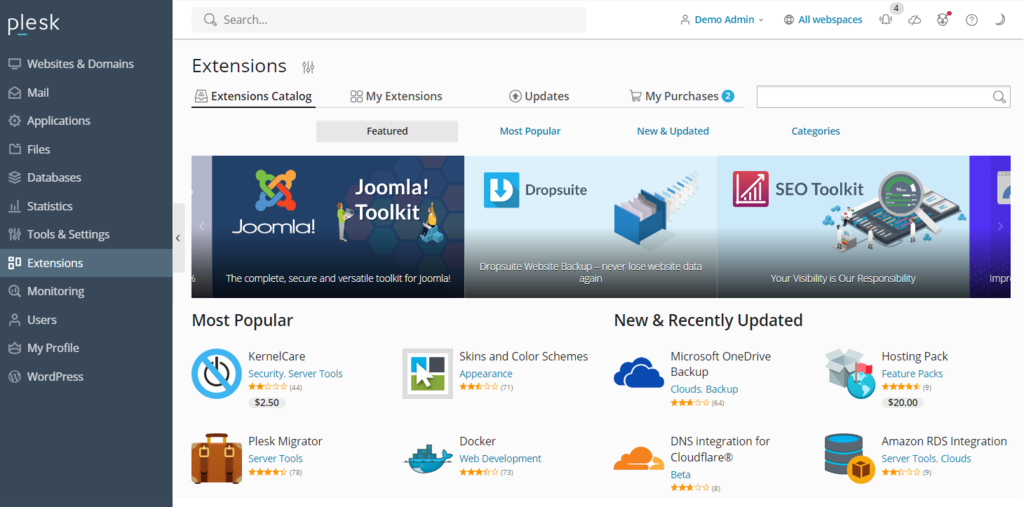Open the KernelCare extension icon
1024x507 pixels.
click(x=216, y=374)
